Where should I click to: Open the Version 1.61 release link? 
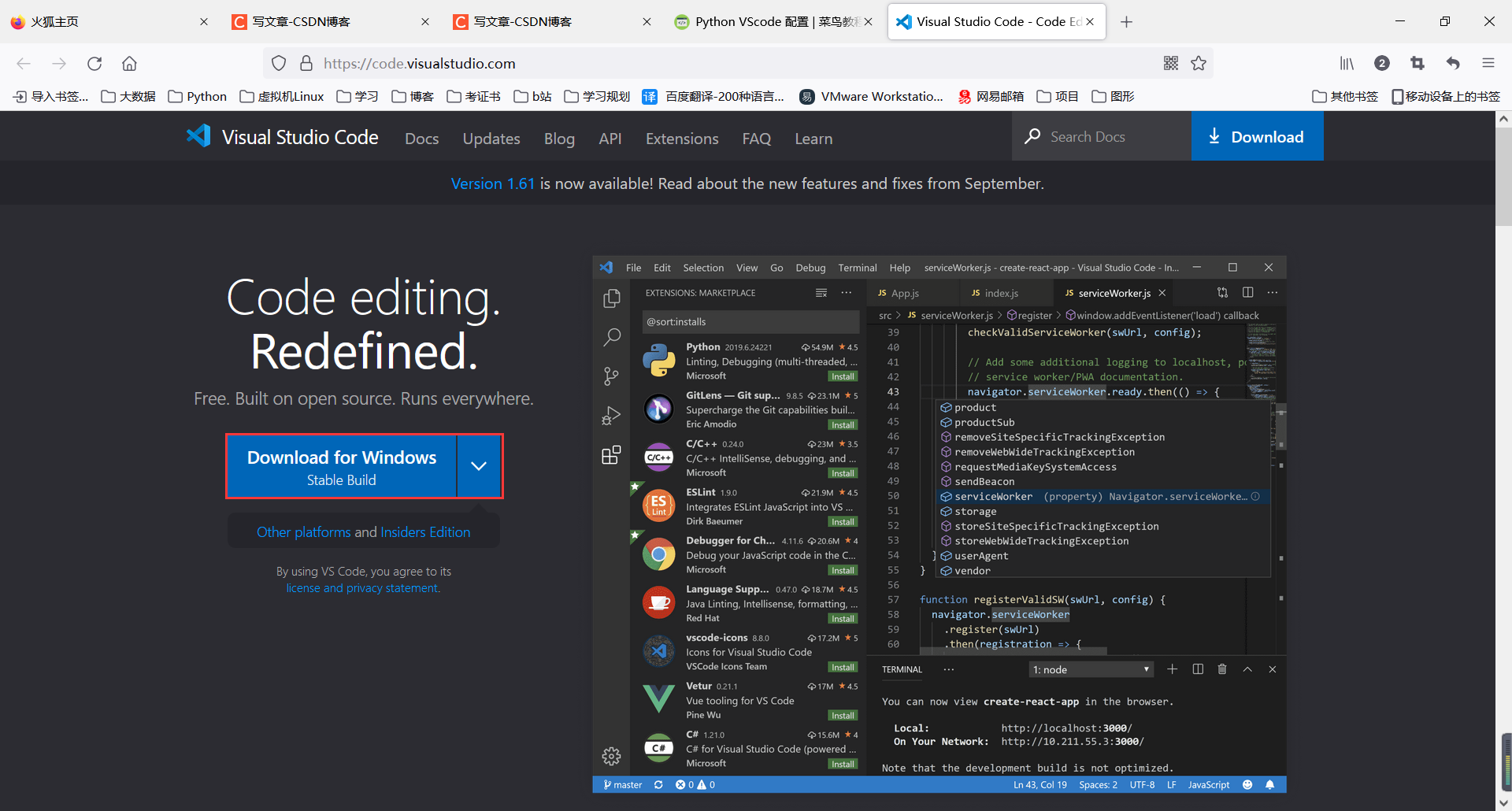tap(492, 183)
